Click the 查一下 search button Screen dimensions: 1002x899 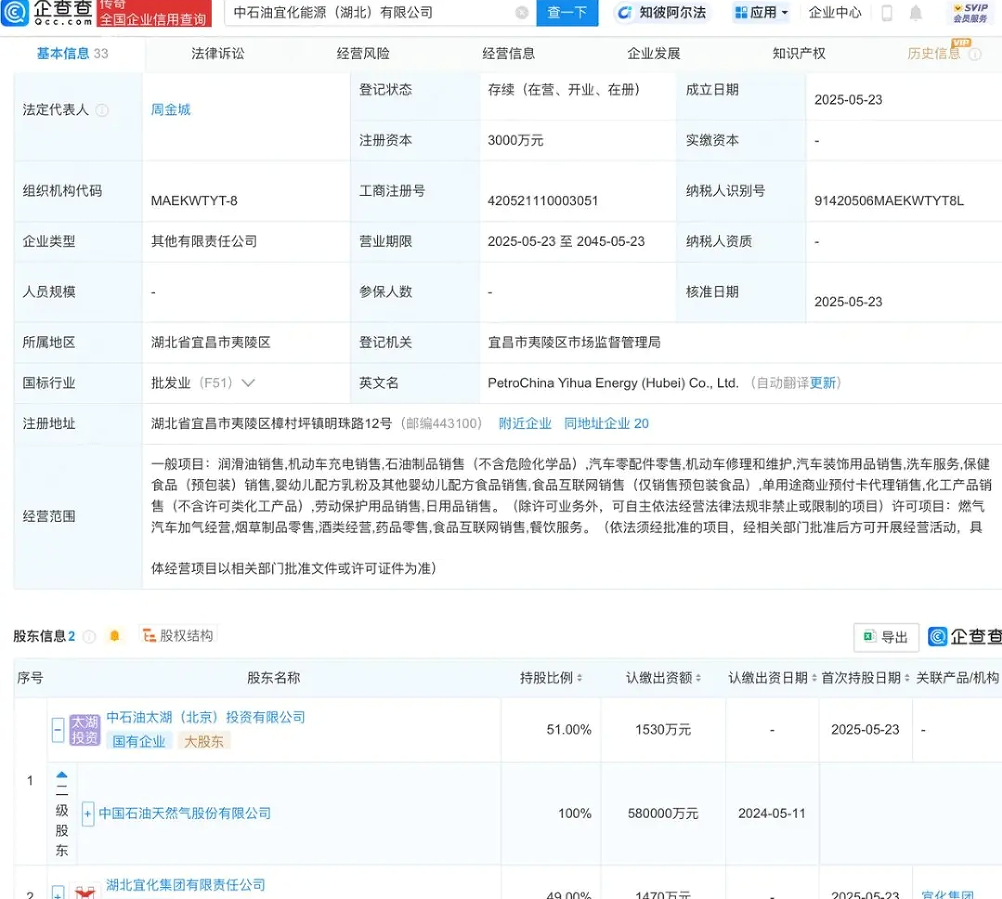567,13
